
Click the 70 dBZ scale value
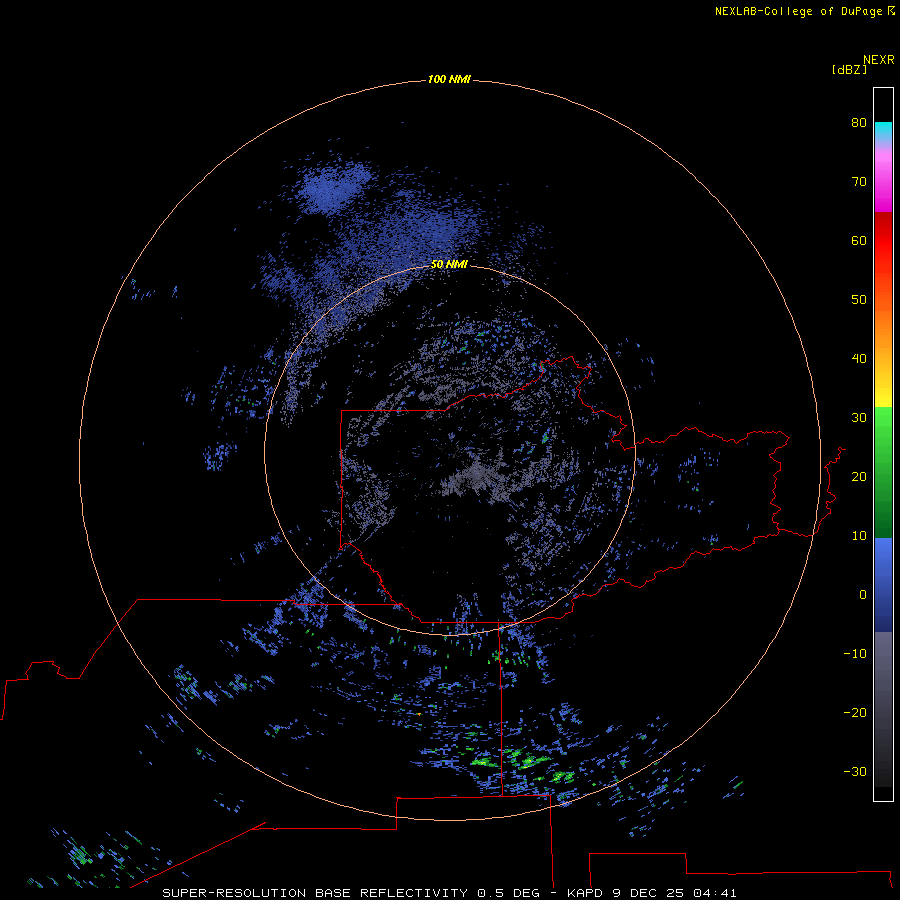coord(859,181)
